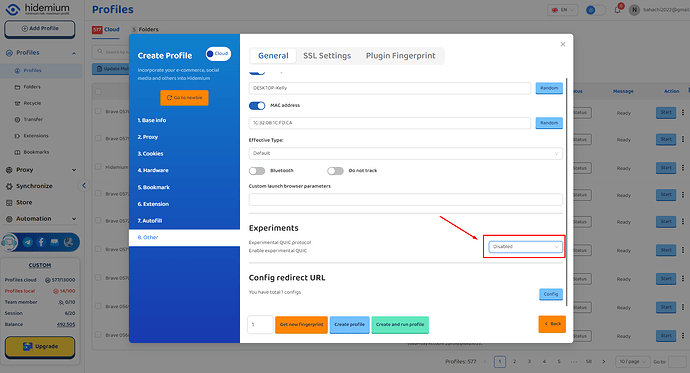Open the Telegram support icon
The height and width of the screenshot is (373, 690).
(28, 242)
